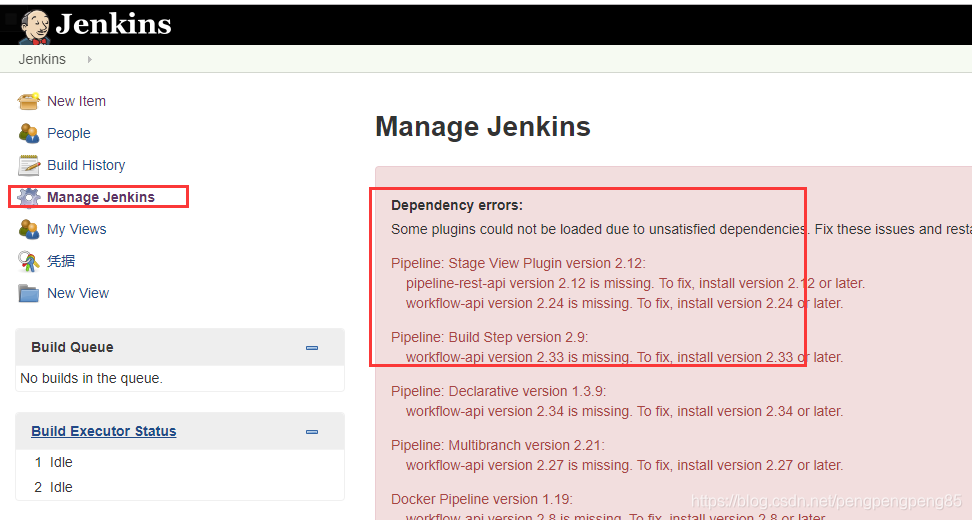Click the Build Queue panel title
972x520 pixels.
click(73, 347)
